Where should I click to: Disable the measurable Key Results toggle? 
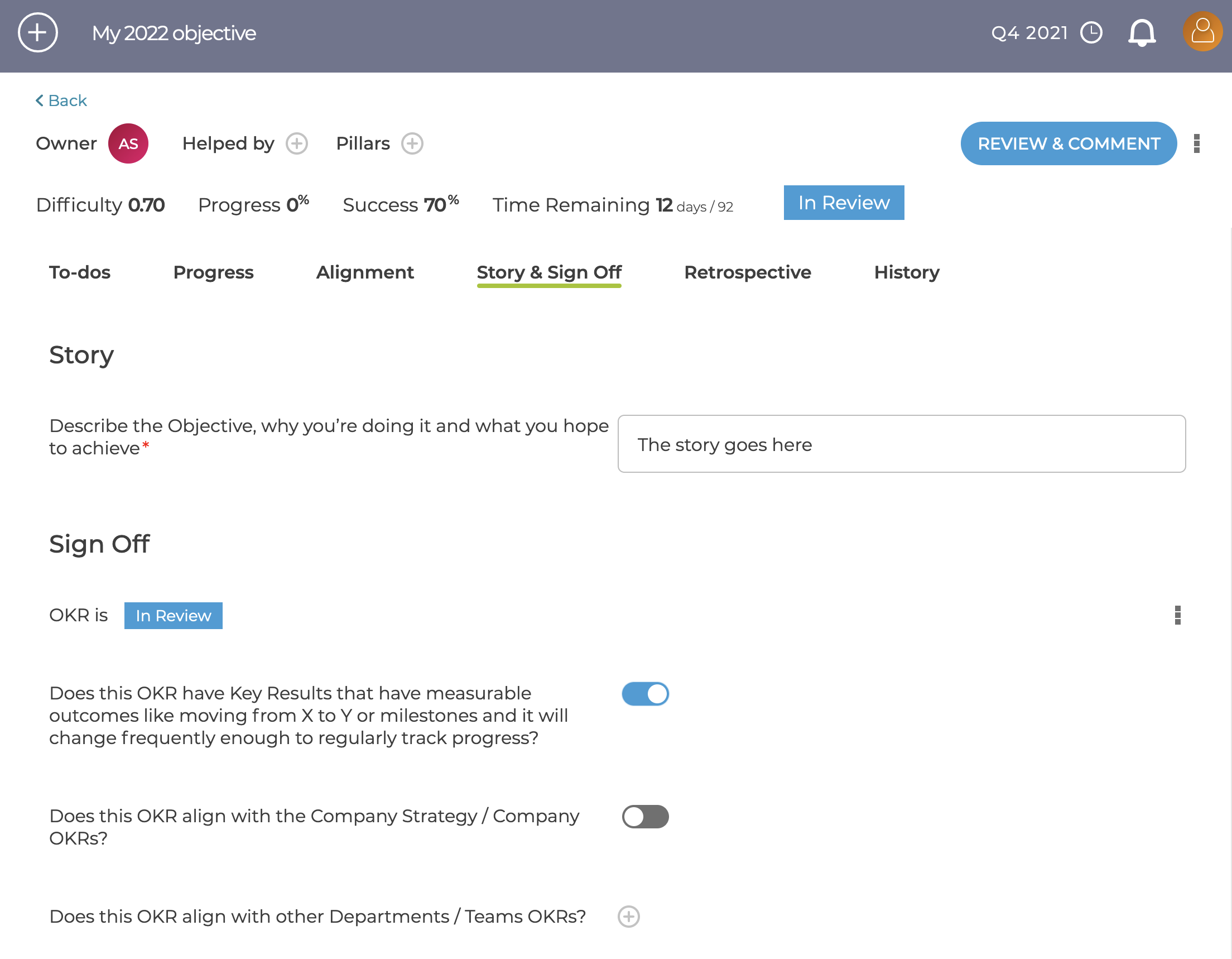[x=646, y=694]
